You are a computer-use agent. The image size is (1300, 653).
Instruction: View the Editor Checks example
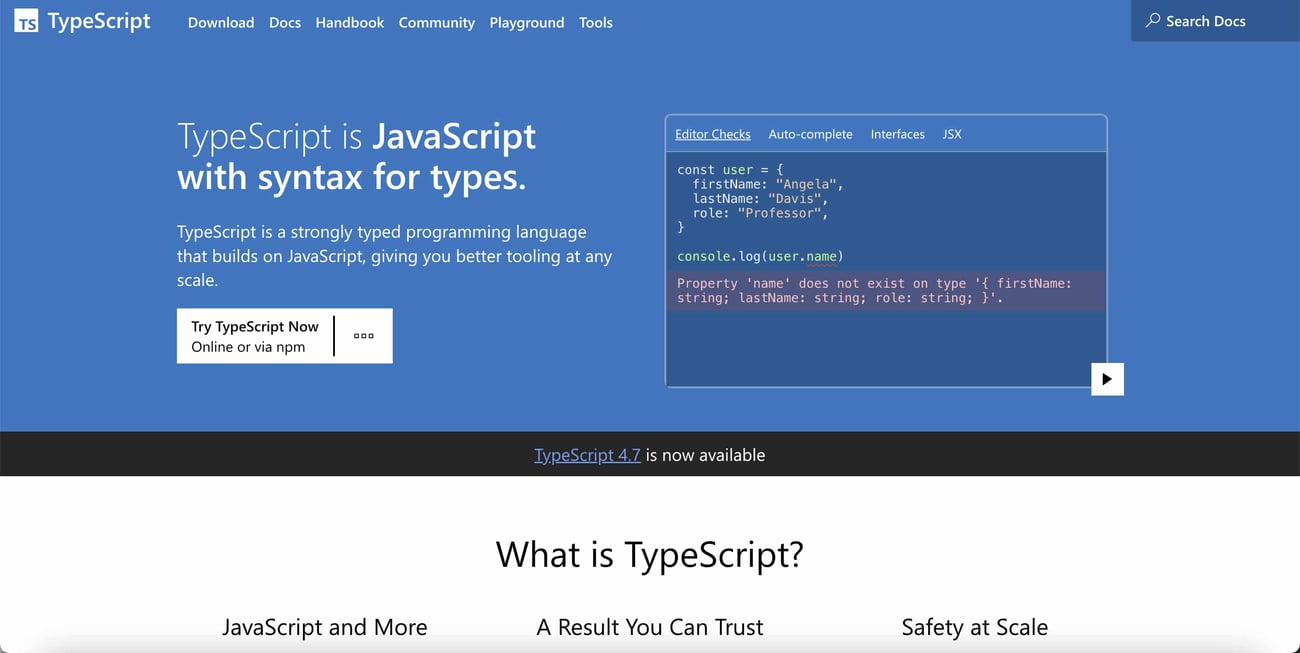coord(712,133)
